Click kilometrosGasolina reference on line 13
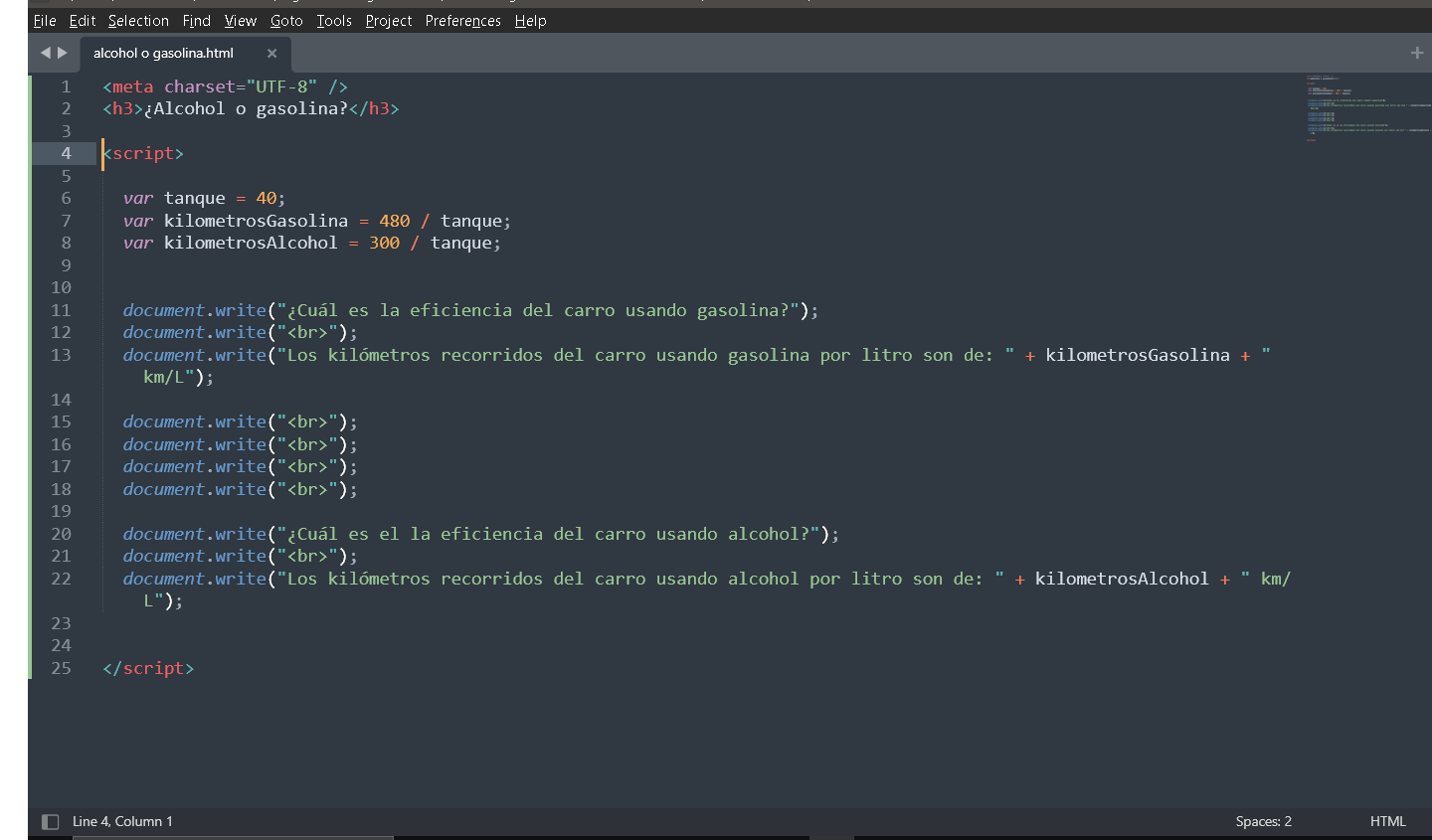 [1138, 355]
